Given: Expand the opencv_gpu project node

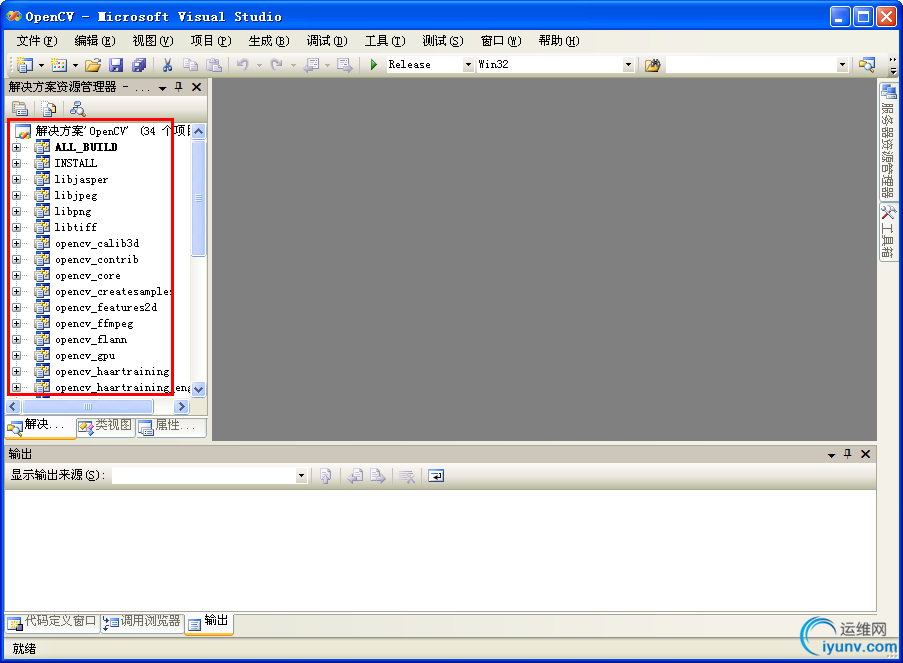Looking at the screenshot, I should pos(17,356).
